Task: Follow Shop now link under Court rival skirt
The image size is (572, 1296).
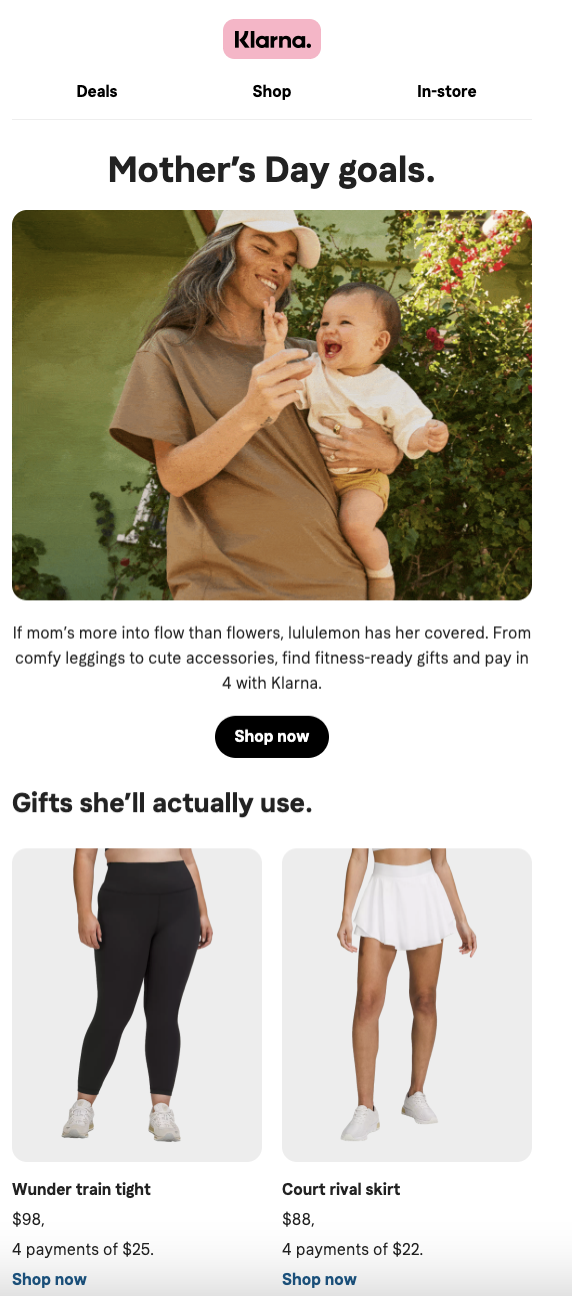Action: point(319,1279)
